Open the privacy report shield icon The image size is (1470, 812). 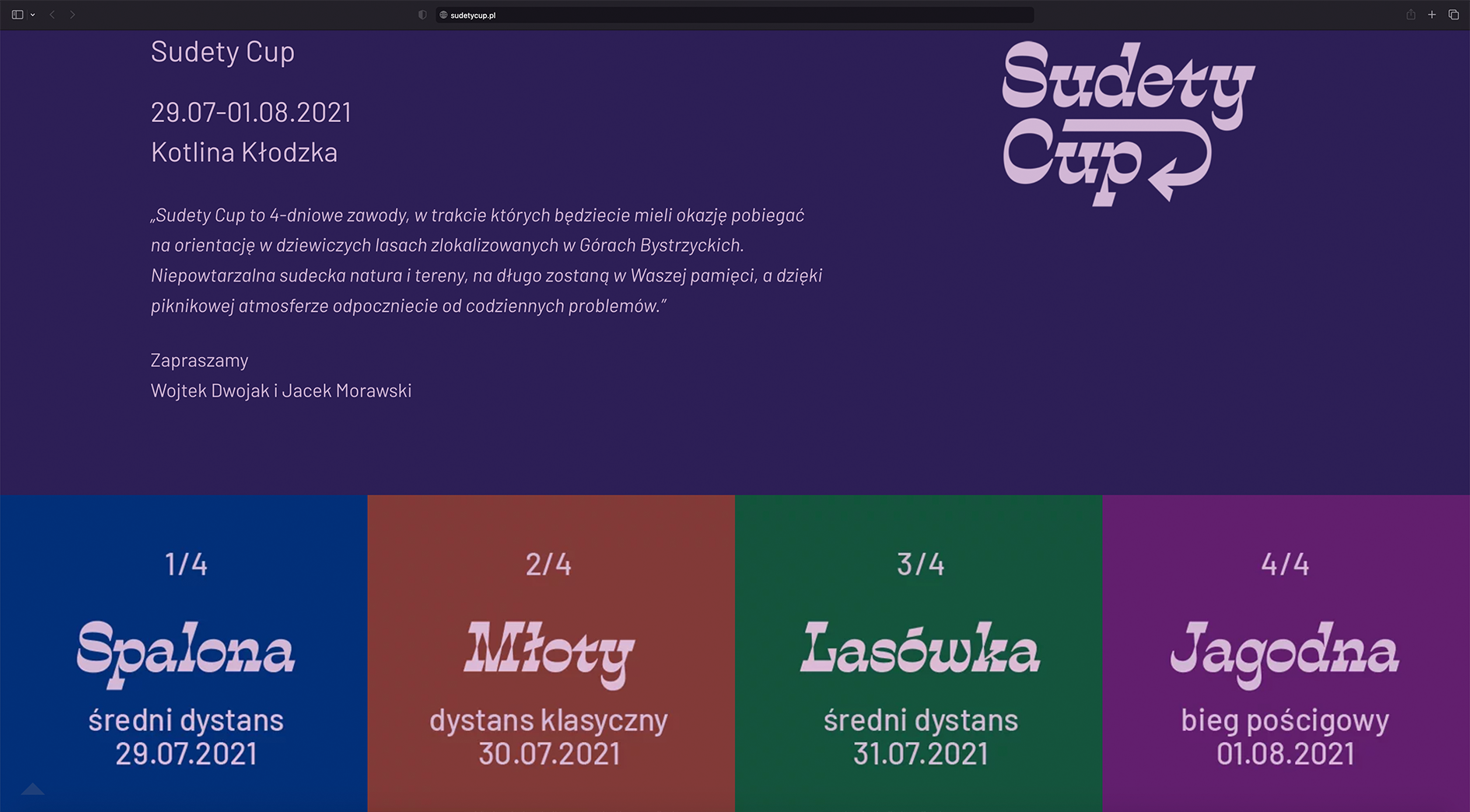pyautogui.click(x=422, y=15)
